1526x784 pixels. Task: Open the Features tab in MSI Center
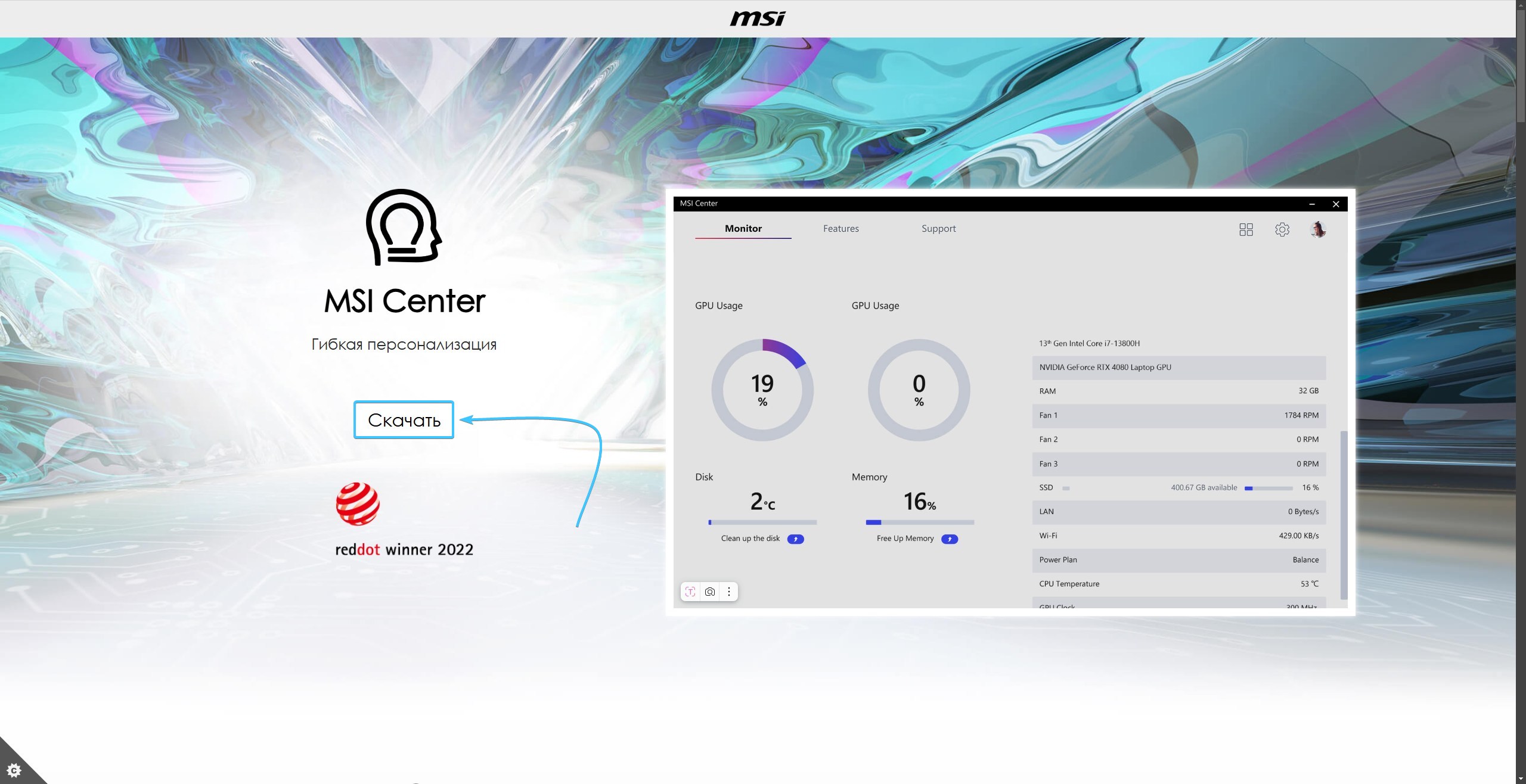[840, 229]
